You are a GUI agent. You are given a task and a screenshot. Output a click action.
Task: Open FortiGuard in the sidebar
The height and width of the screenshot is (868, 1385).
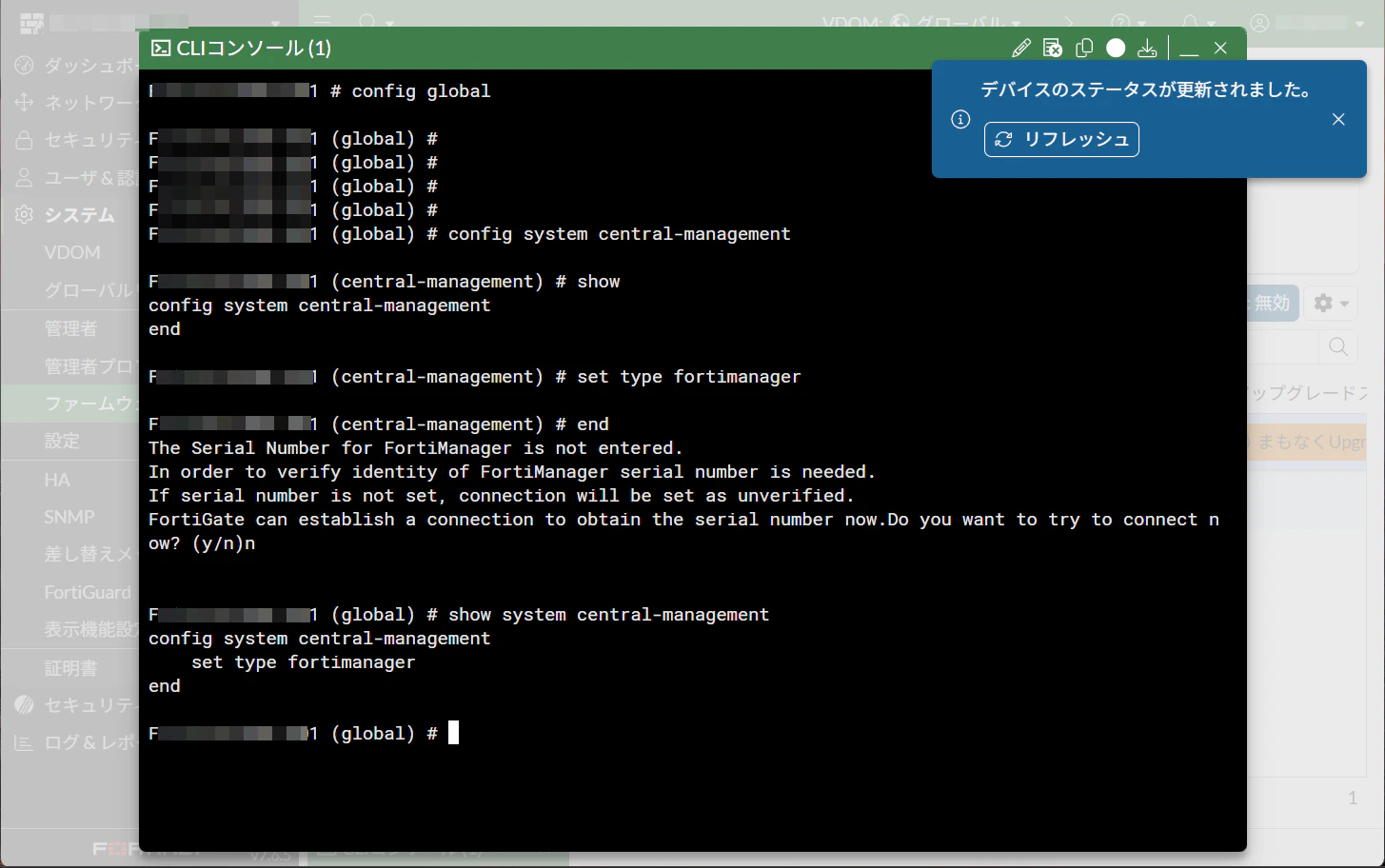pyautogui.click(x=88, y=592)
